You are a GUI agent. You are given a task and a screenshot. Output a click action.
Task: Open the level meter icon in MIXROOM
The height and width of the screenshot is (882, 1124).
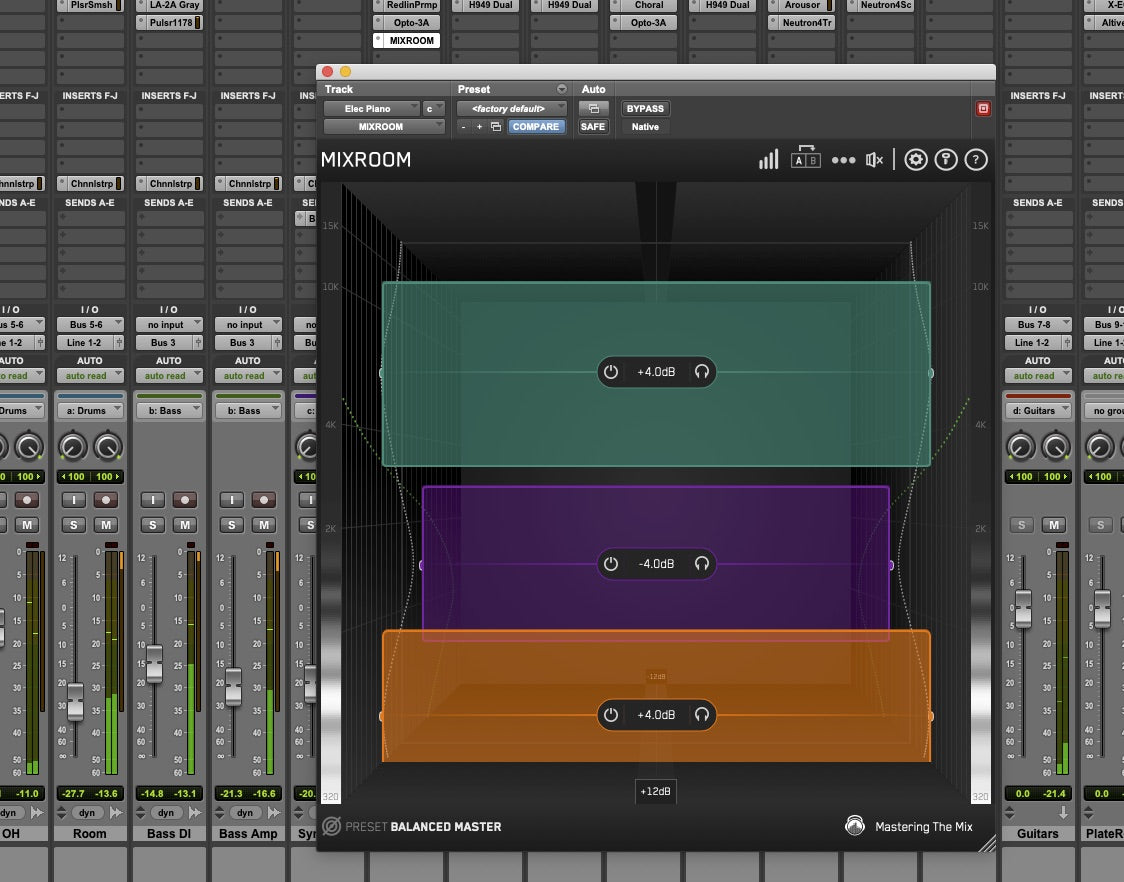click(768, 159)
